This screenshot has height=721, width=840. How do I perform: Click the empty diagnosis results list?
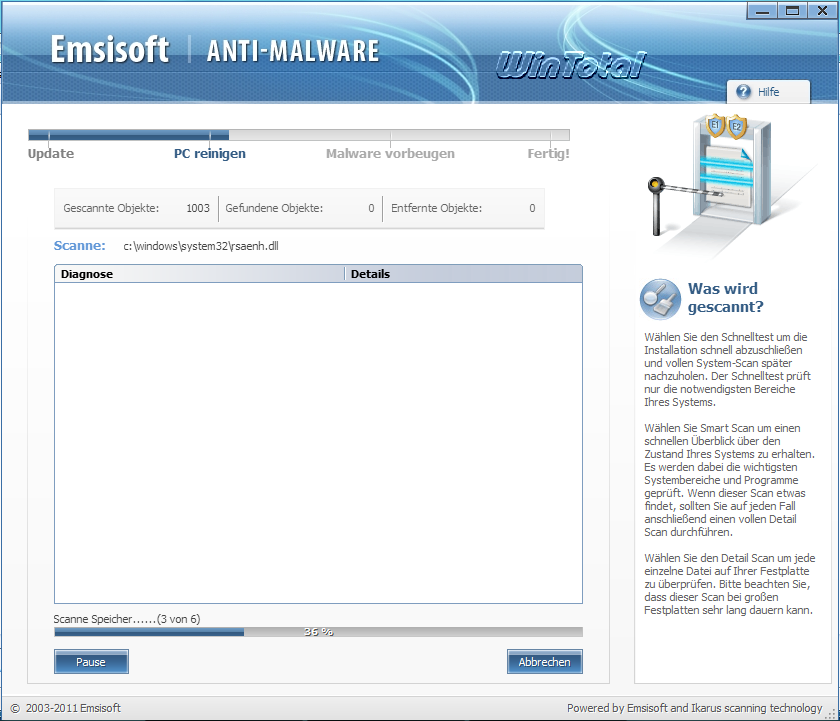pos(318,442)
